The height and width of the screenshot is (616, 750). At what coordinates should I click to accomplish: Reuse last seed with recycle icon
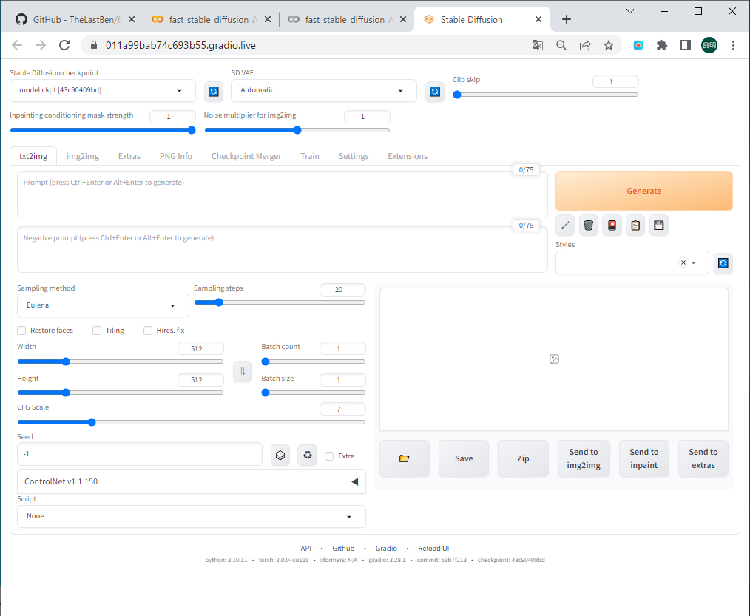pyautogui.click(x=307, y=455)
